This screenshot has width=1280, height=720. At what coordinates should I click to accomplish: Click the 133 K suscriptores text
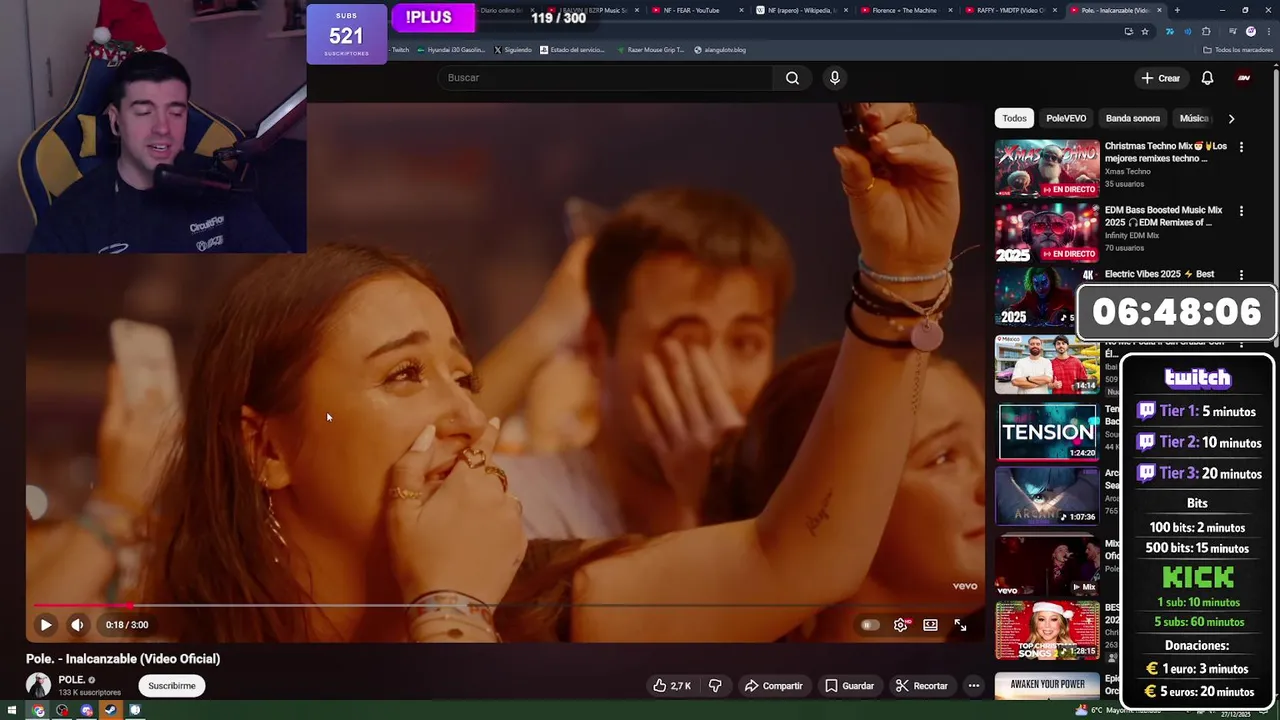(x=89, y=692)
